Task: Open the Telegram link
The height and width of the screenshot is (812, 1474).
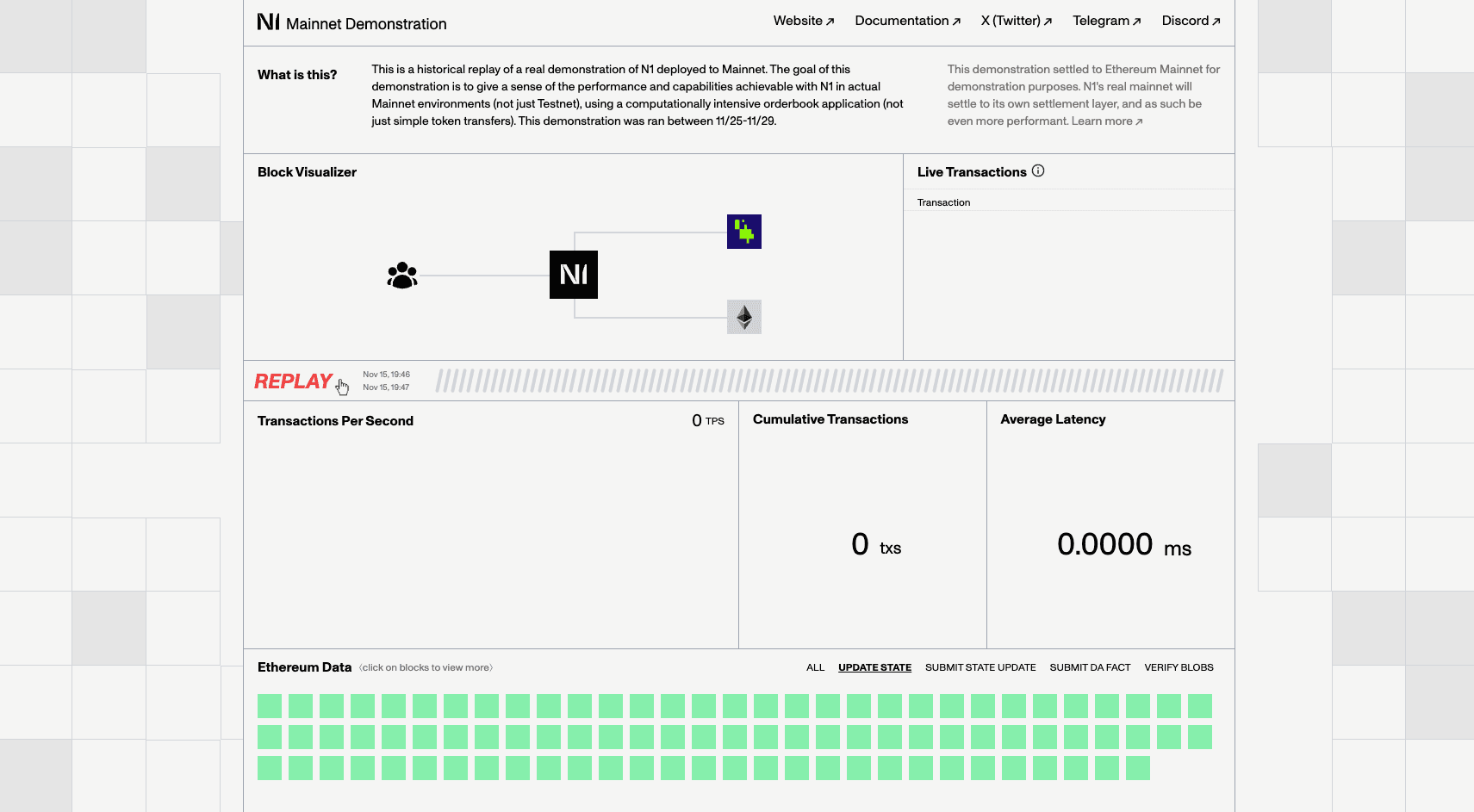Action: [x=1106, y=21]
